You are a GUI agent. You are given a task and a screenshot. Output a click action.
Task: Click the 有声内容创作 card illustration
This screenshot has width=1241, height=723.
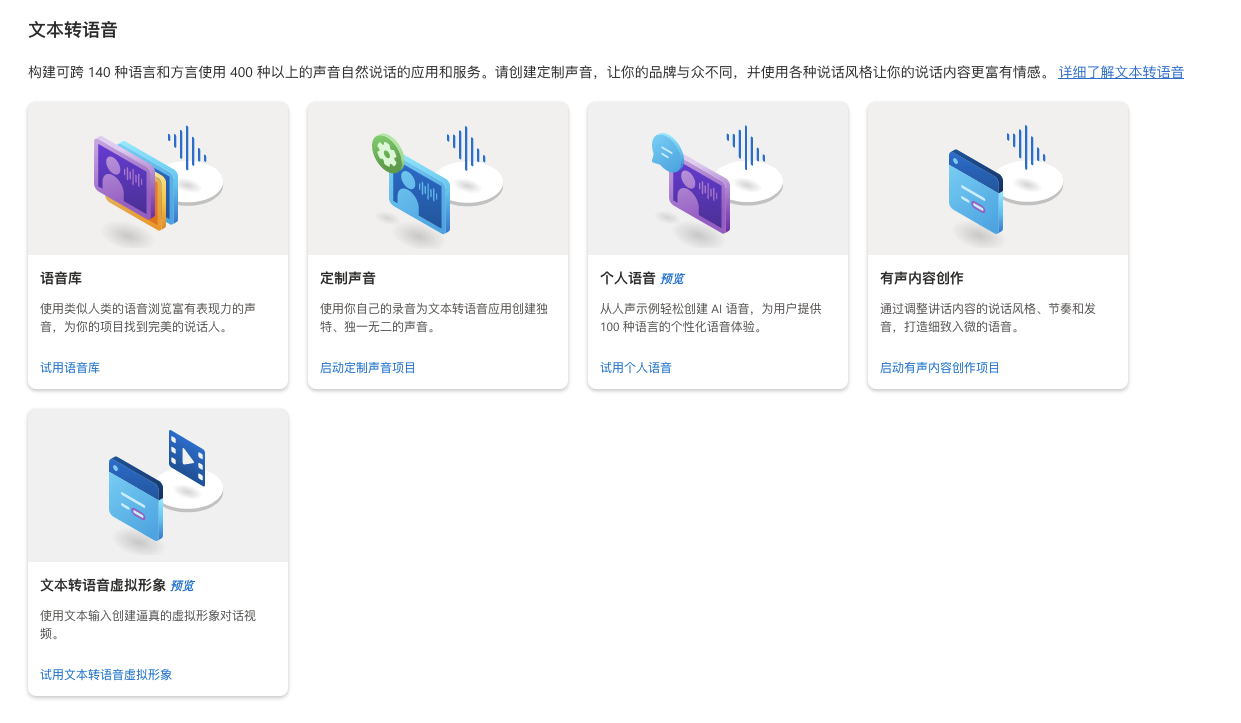click(998, 178)
